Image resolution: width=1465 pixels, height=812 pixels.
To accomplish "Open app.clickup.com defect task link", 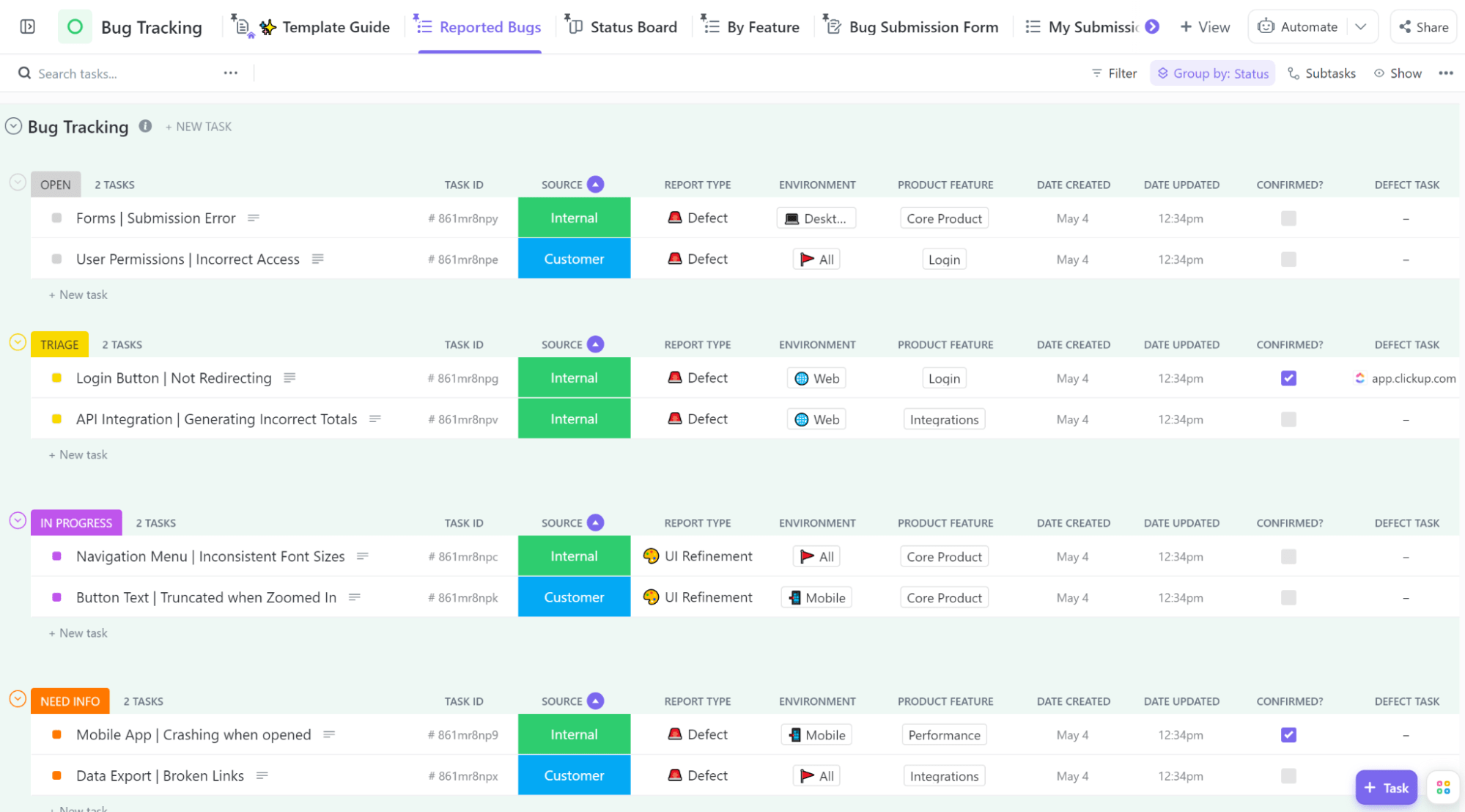I will [x=1412, y=378].
